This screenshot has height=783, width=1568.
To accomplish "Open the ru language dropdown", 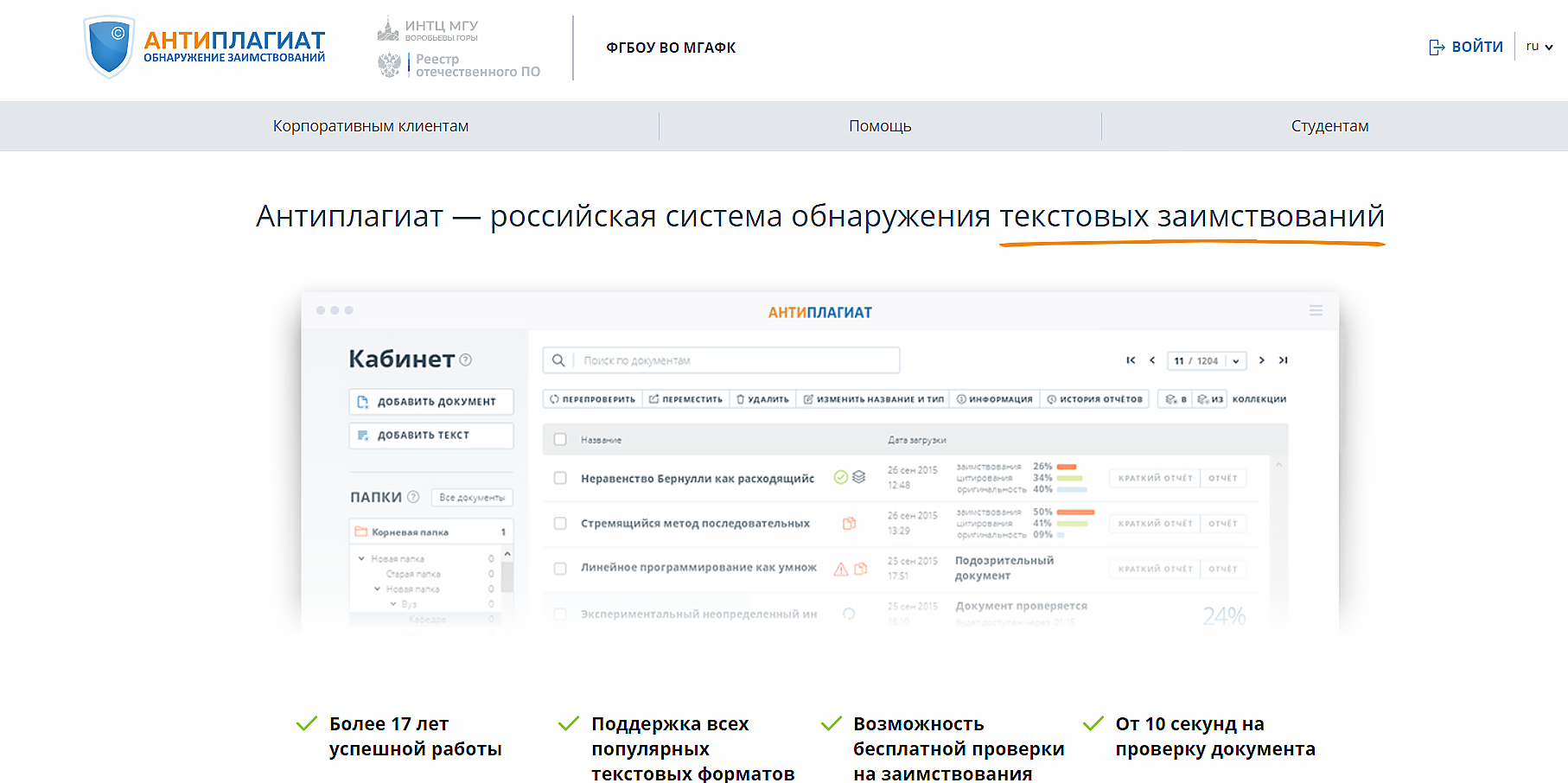I will tap(1539, 47).
